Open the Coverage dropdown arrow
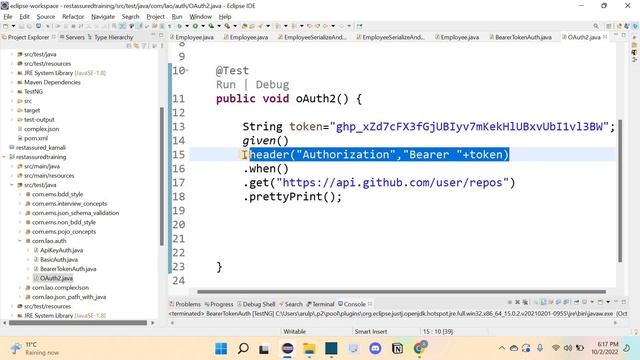 pyautogui.click(x=219, y=26)
